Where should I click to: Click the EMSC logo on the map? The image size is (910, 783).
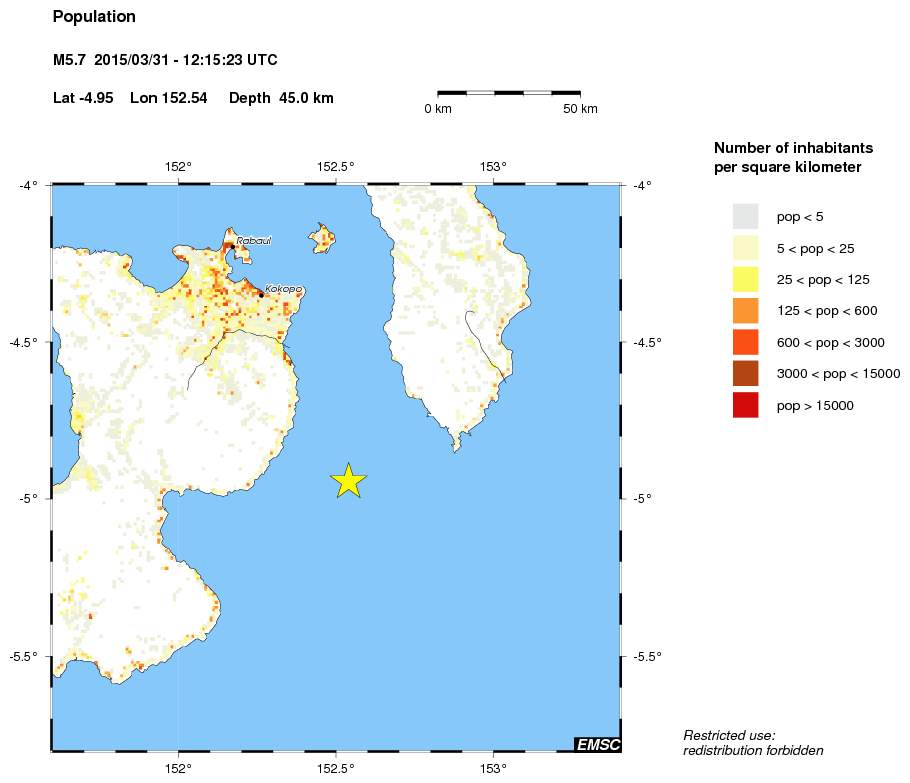click(597, 743)
